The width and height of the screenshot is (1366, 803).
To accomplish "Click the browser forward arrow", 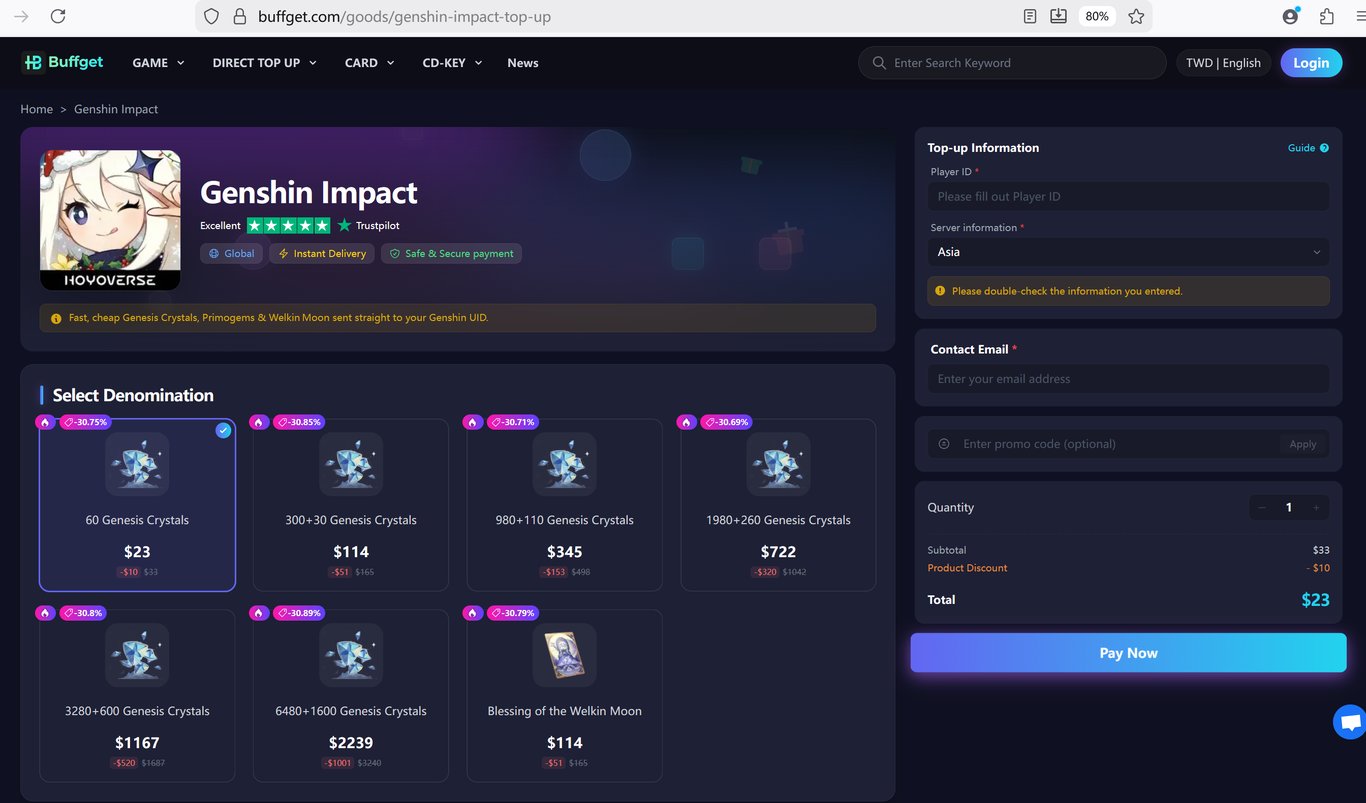I will [x=21, y=16].
